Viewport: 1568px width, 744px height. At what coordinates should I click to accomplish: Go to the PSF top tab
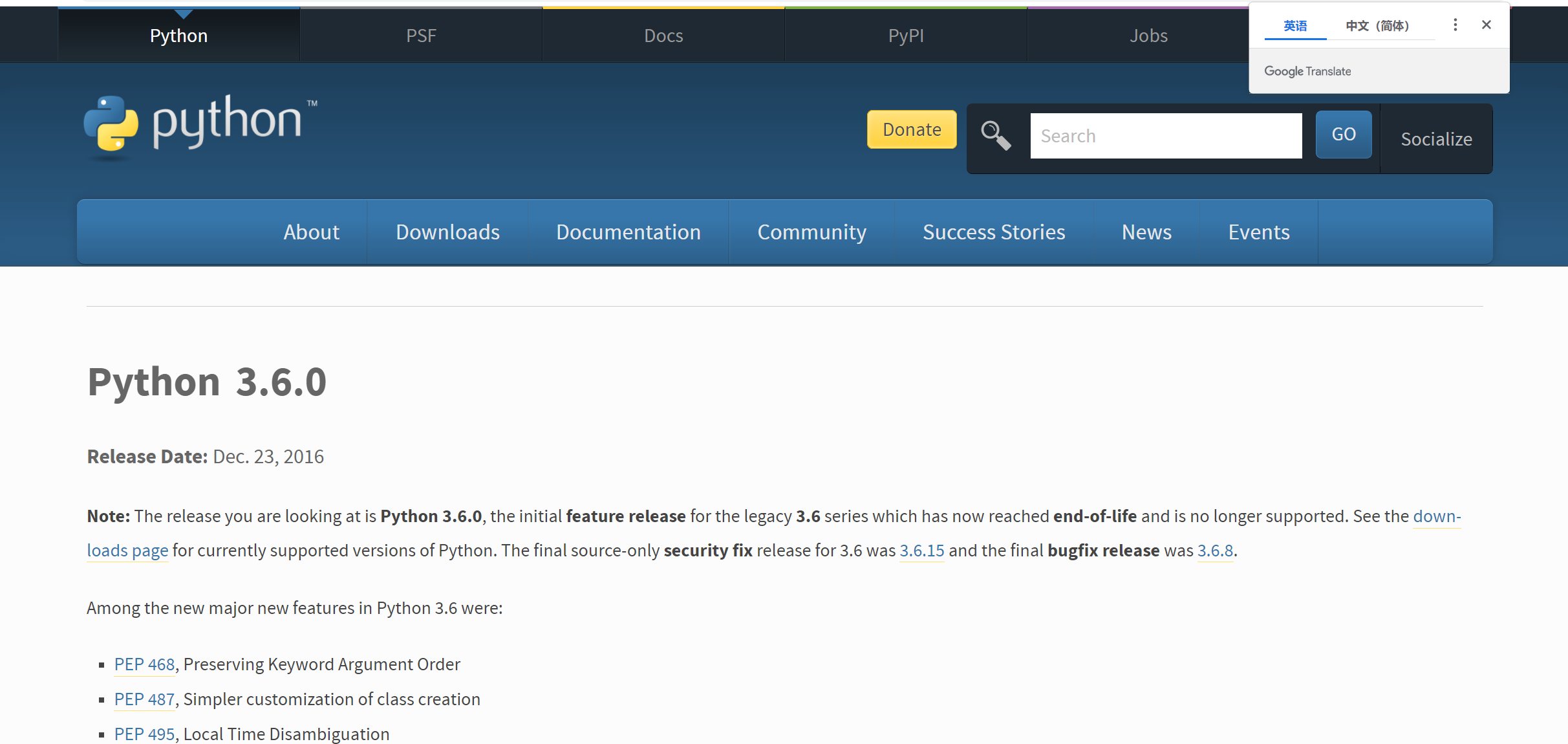[421, 36]
